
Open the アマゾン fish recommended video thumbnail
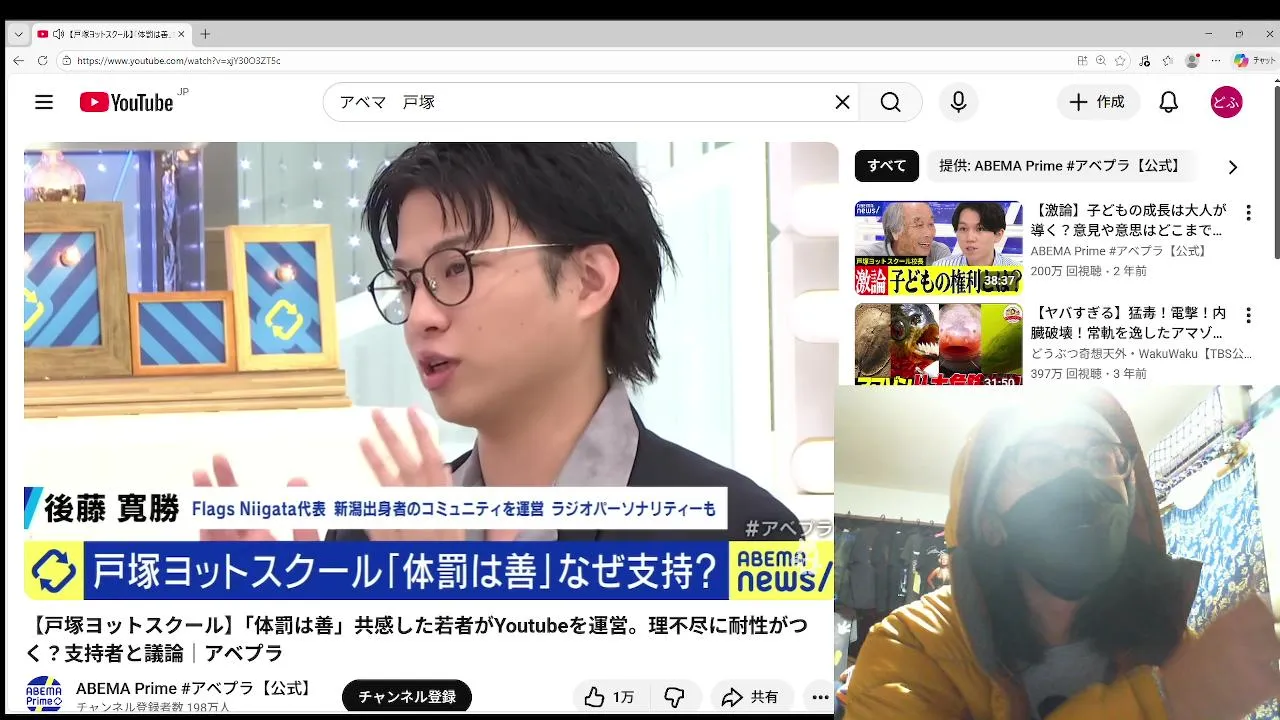pyautogui.click(x=939, y=345)
